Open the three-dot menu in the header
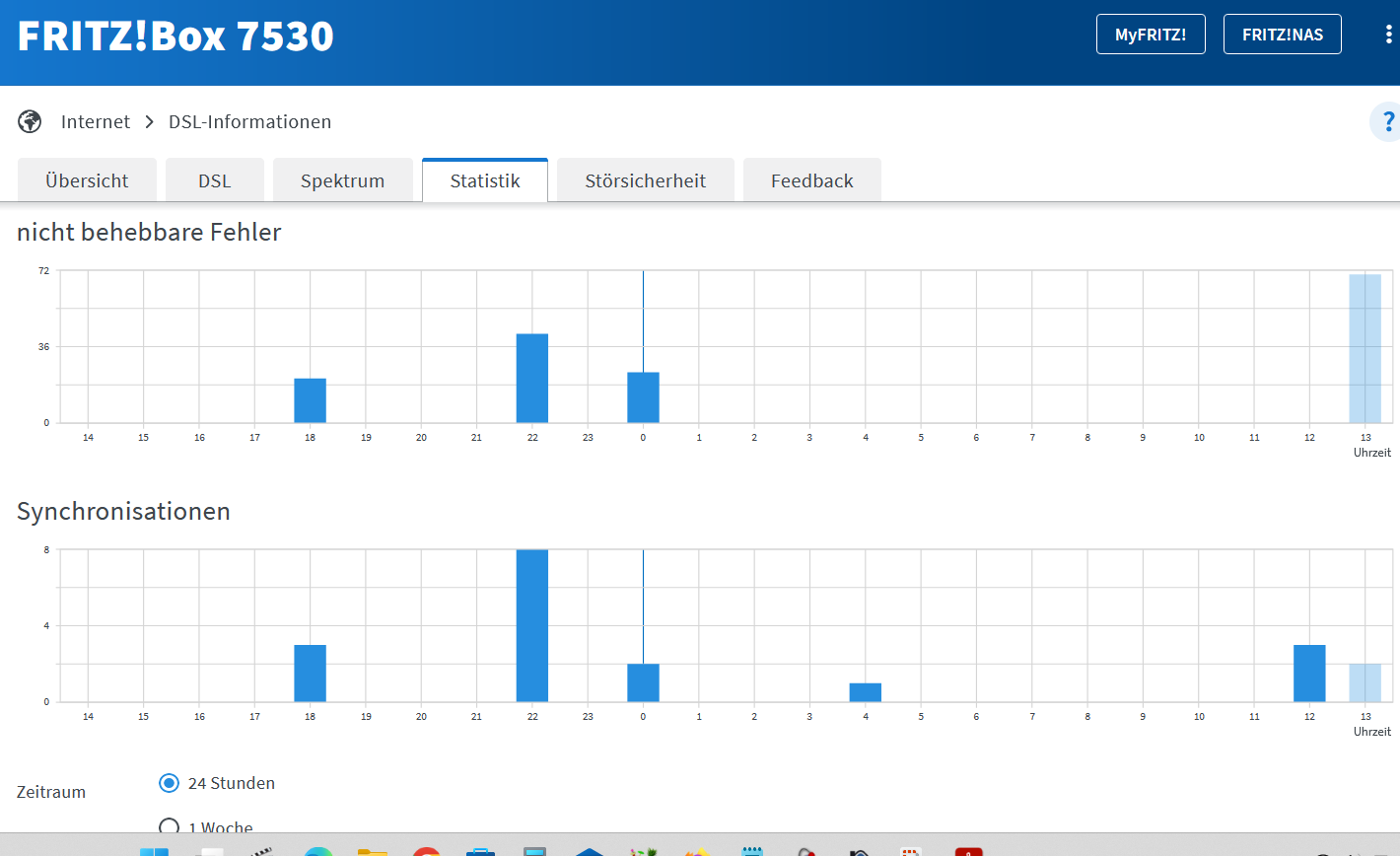 point(1388,35)
